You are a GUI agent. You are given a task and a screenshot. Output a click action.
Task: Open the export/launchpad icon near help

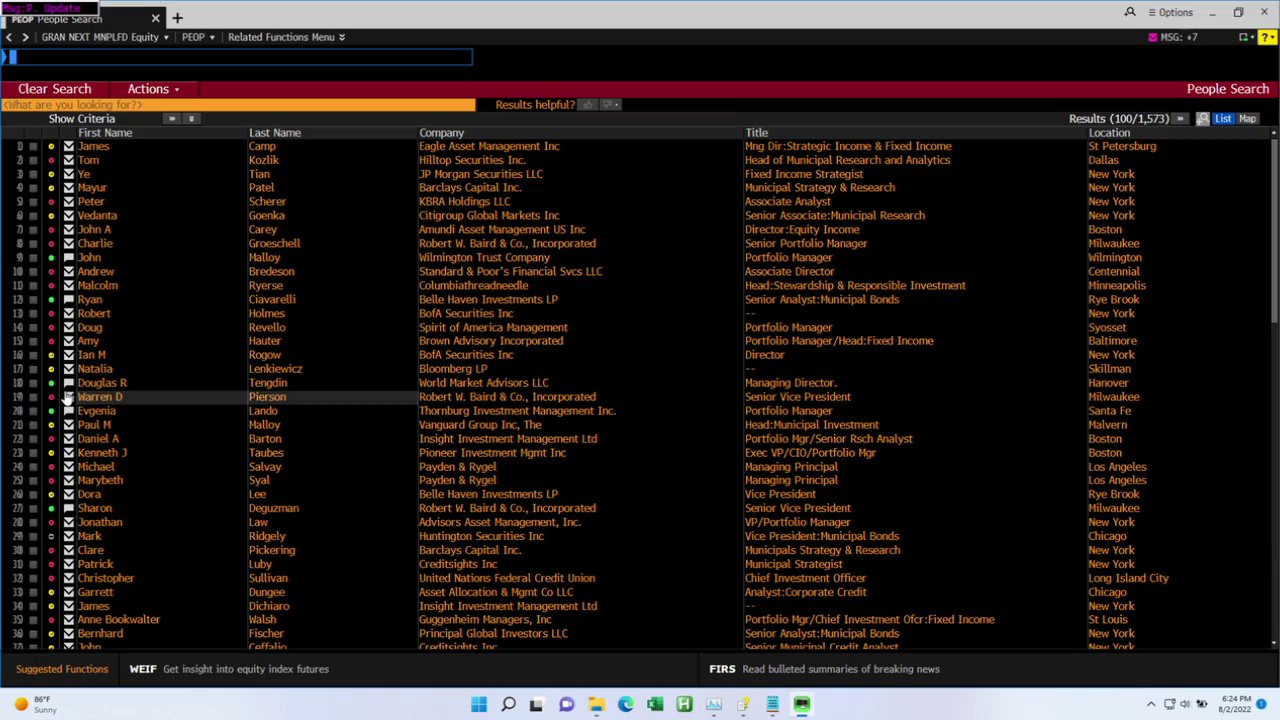pyautogui.click(x=1245, y=37)
